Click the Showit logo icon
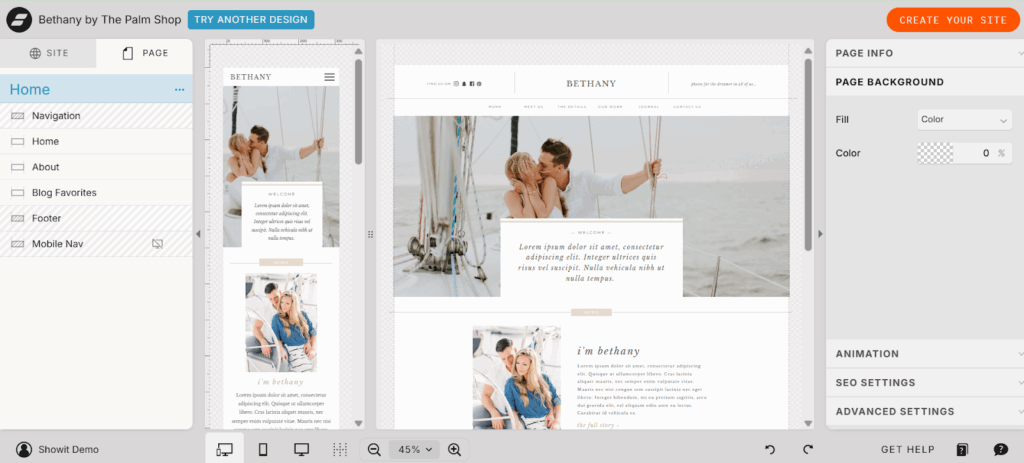The height and width of the screenshot is (463, 1024). point(19,20)
